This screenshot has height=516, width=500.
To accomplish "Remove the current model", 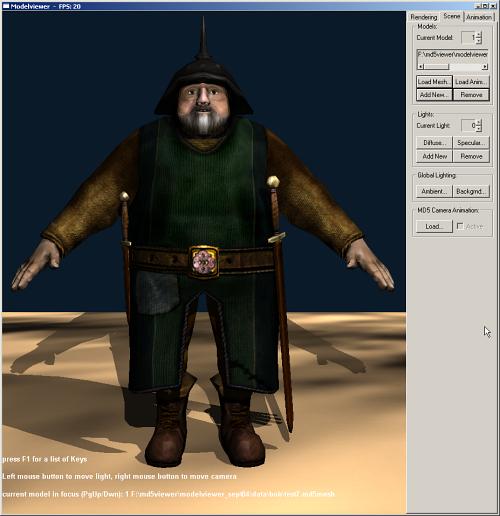I will (x=471, y=95).
